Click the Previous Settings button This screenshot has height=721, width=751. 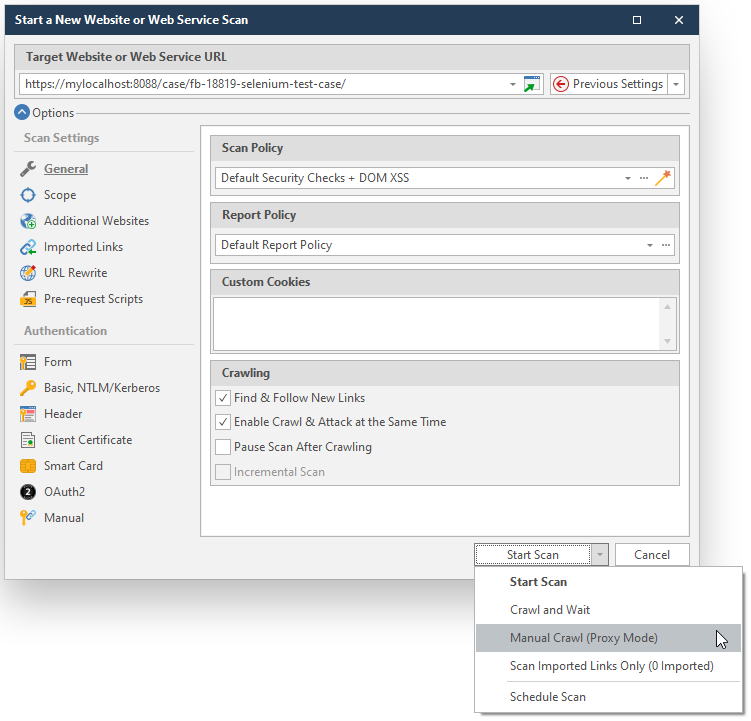pos(608,84)
